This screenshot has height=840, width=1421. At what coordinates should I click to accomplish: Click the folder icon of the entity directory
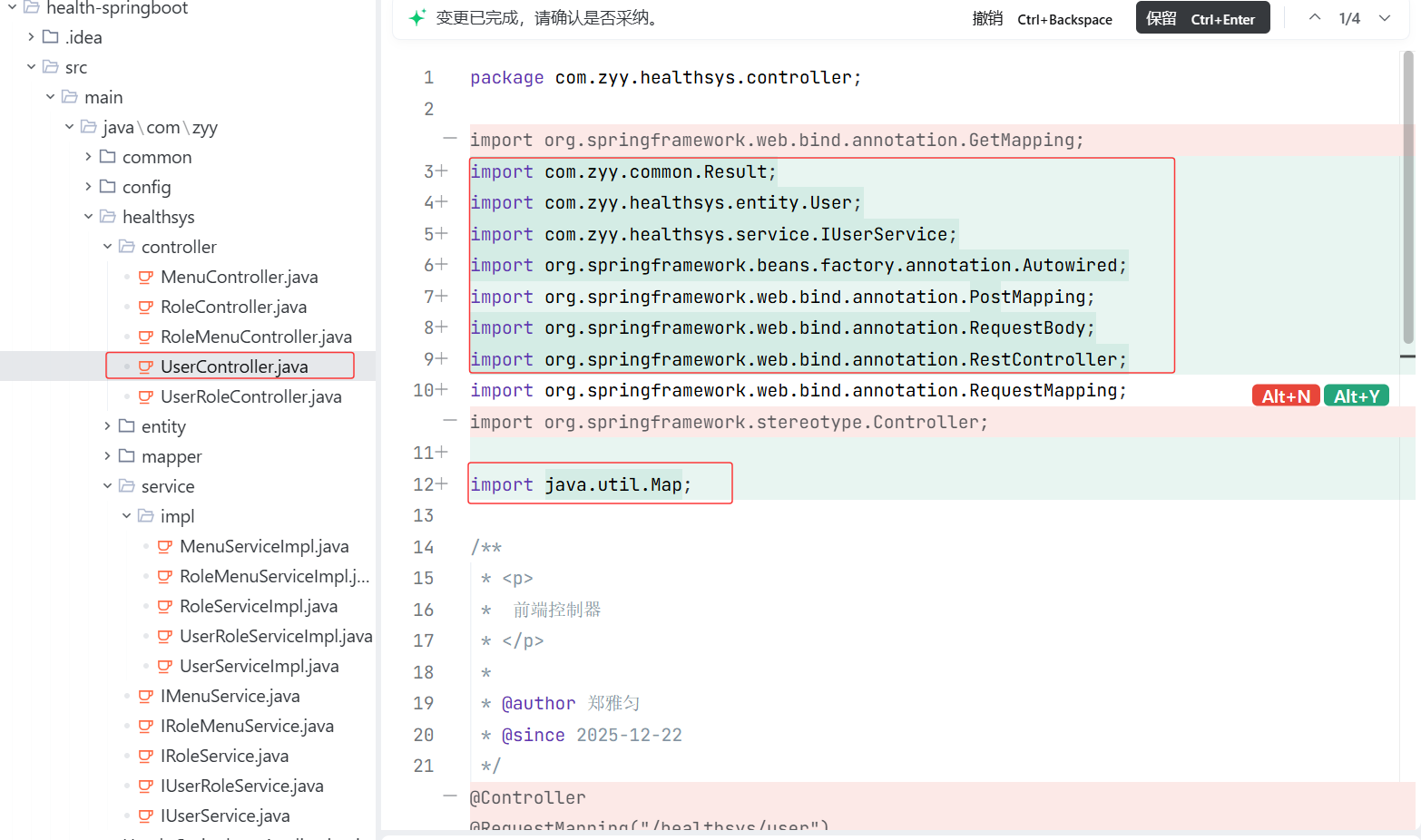point(126,425)
